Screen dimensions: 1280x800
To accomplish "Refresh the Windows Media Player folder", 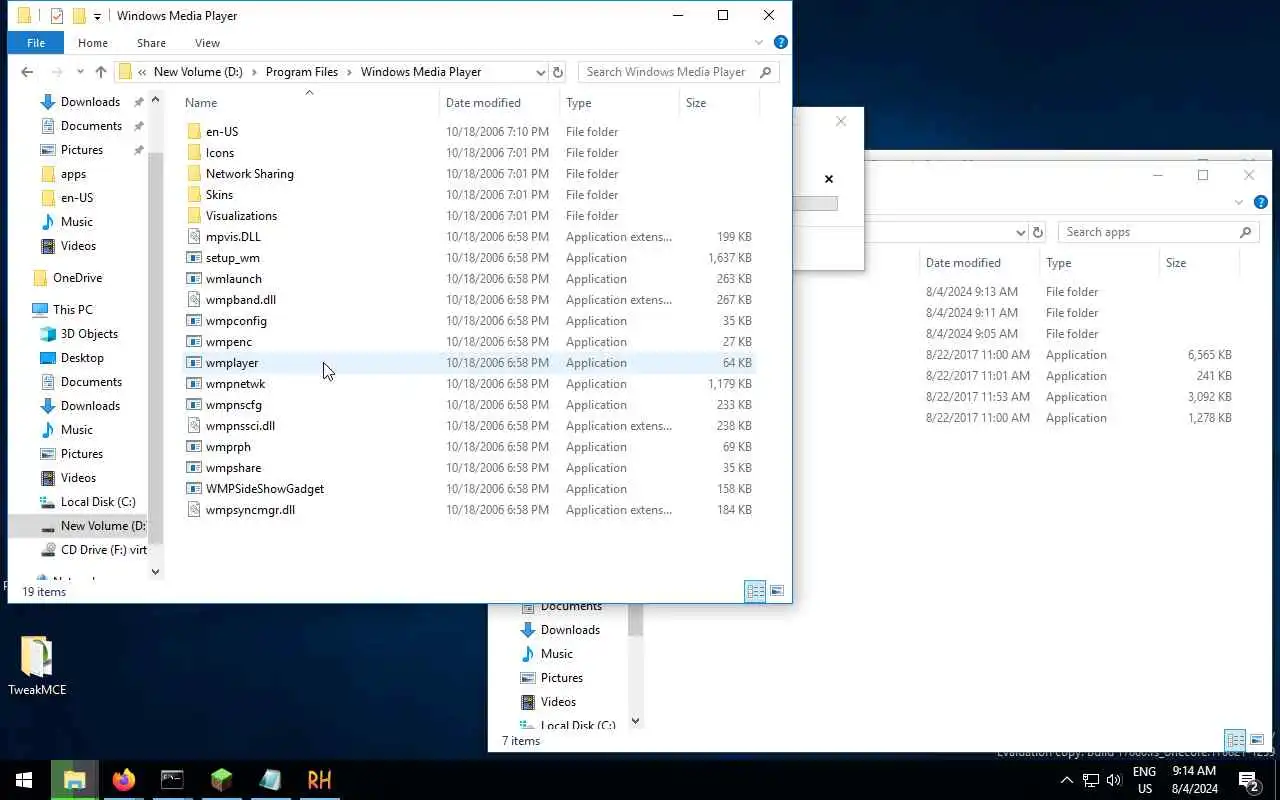I will coord(558,72).
